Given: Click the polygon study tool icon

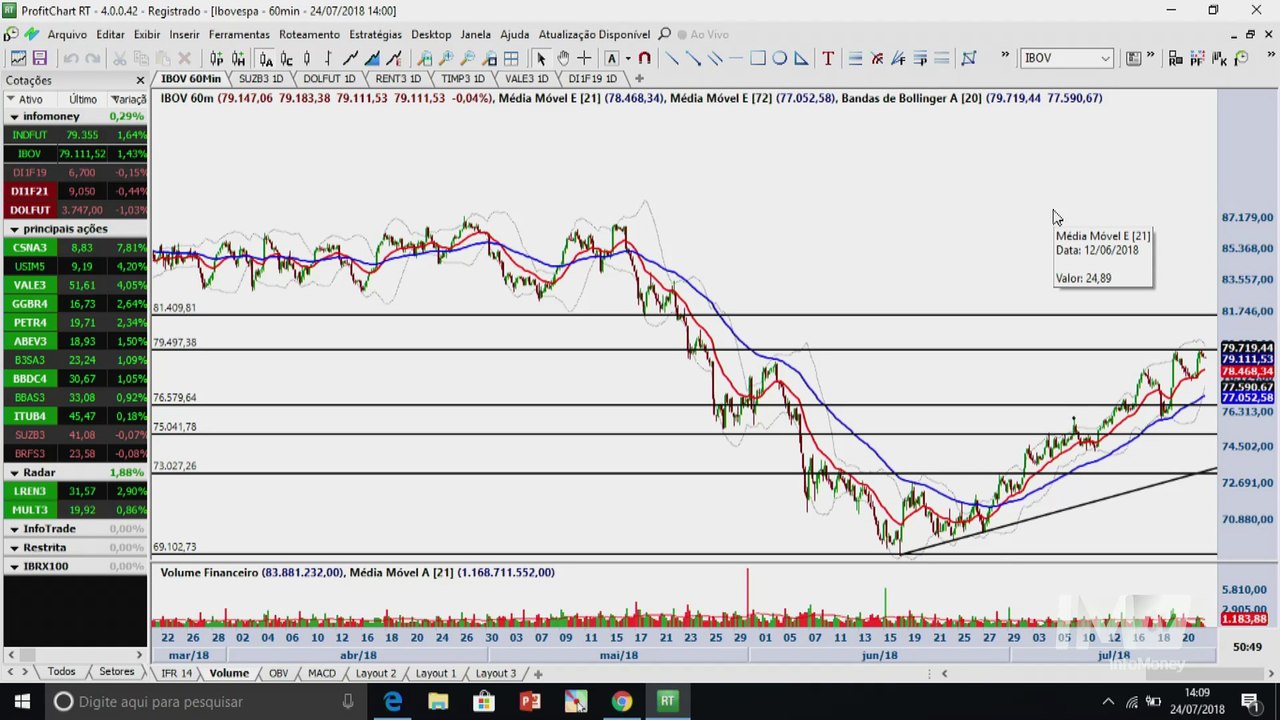Looking at the screenshot, I should click(x=969, y=58).
